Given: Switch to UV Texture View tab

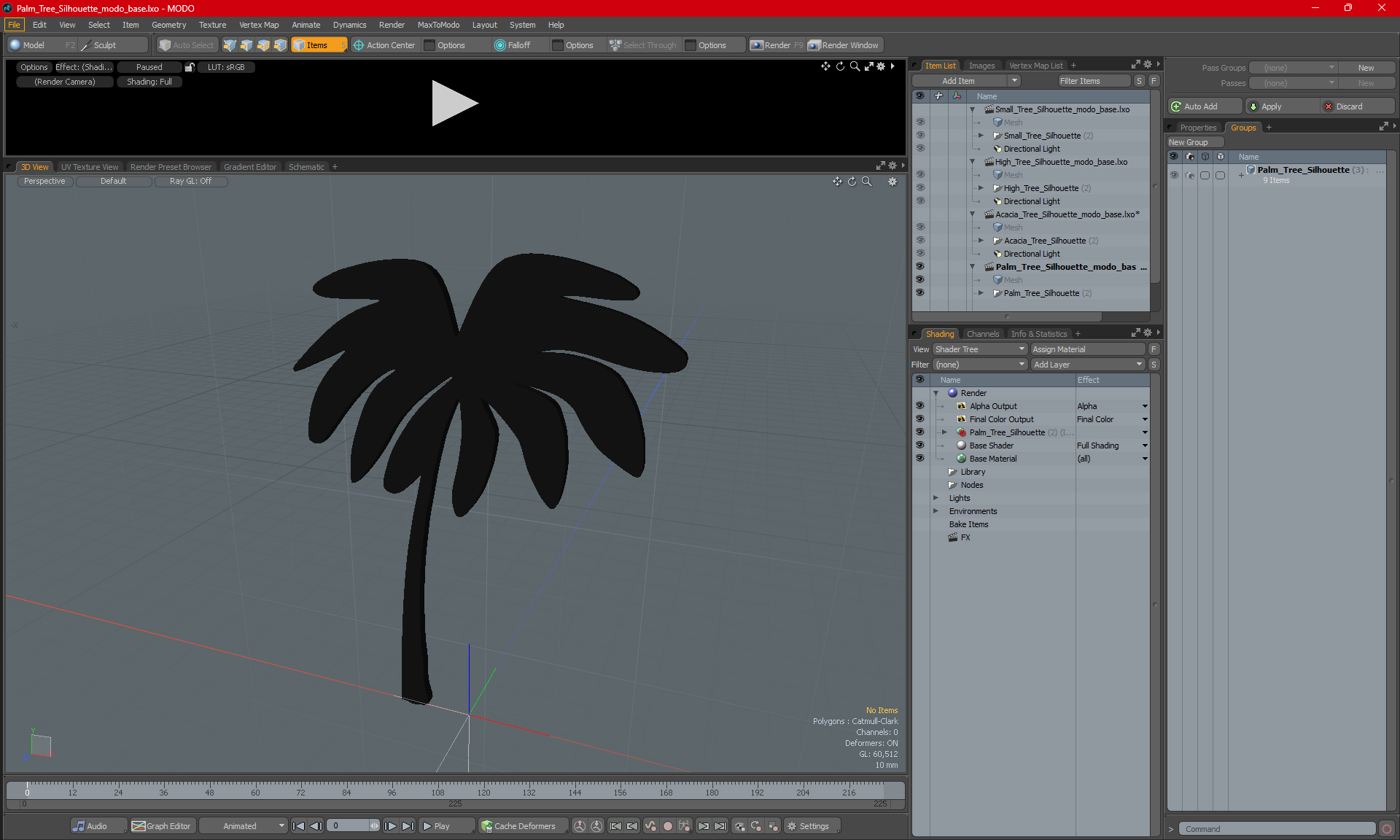Looking at the screenshot, I should point(90,167).
